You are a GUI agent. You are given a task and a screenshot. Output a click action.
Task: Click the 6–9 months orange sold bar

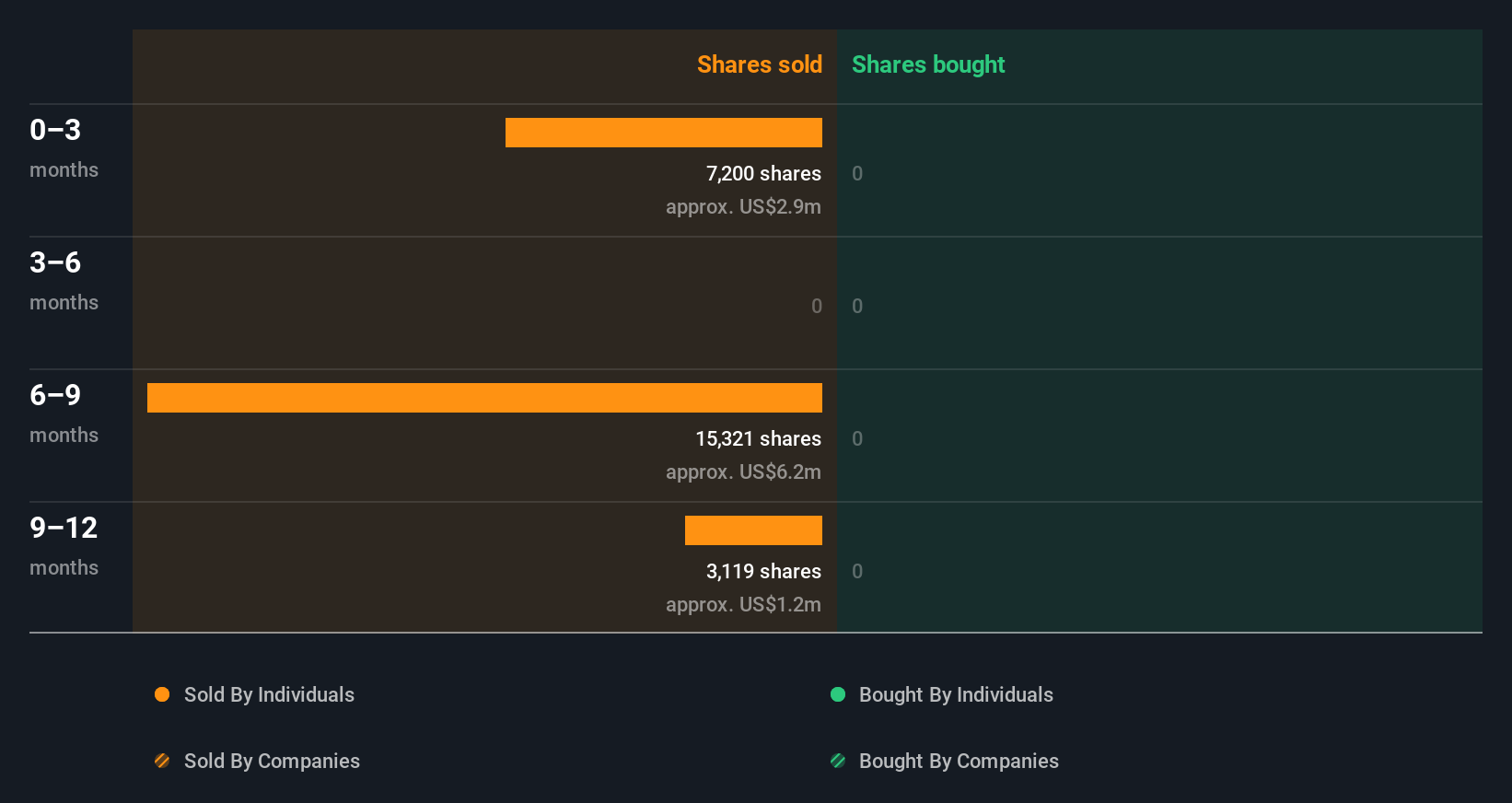pyautogui.click(x=484, y=398)
